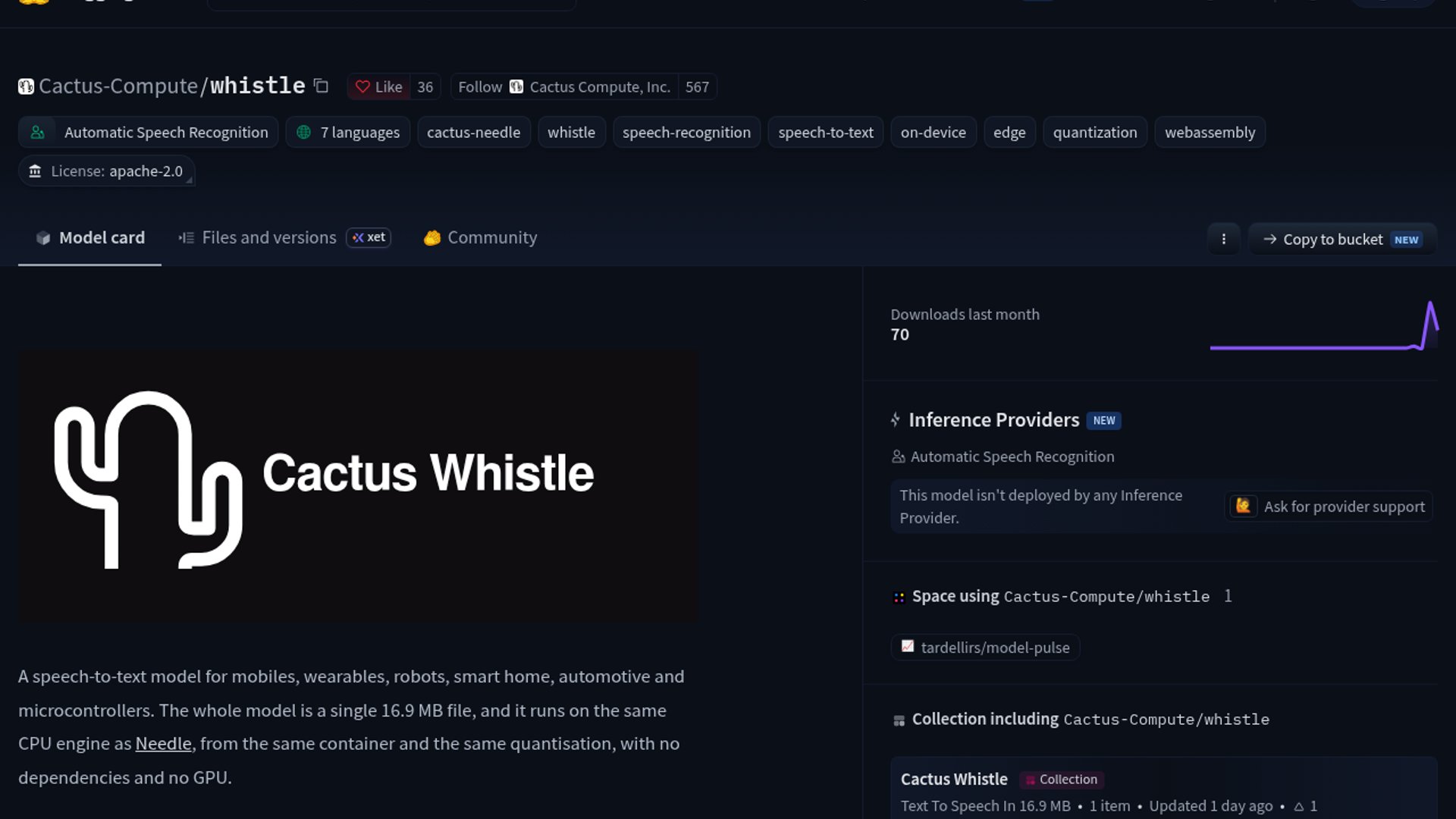The width and height of the screenshot is (1456, 819).
Task: Open the three-dot more options menu
Action: pyautogui.click(x=1223, y=239)
